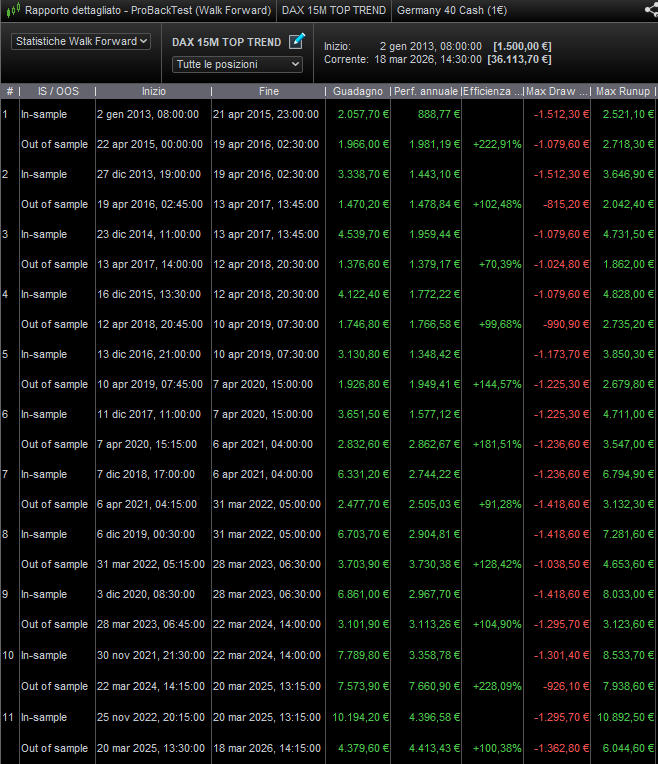Viewport: 658px width, 764px height.
Task: Click the share icon in title bar
Action: pos(650,10)
